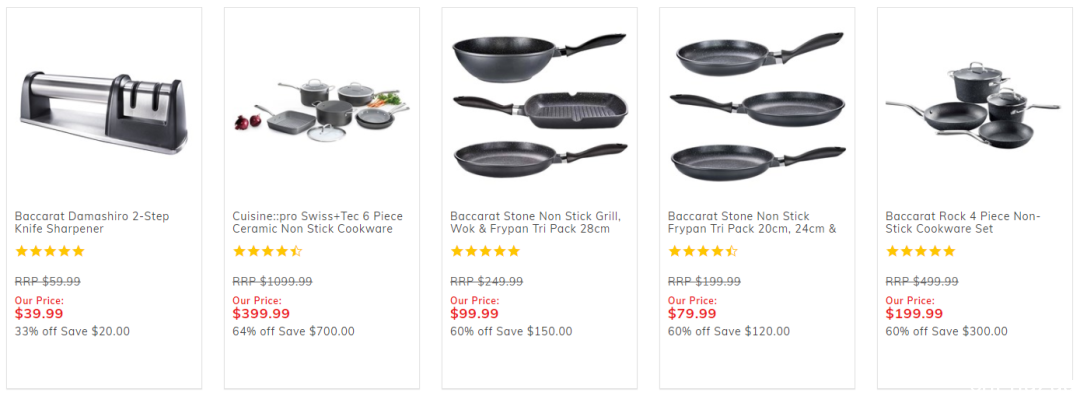
Task: Open the knife sharpener product image
Action: point(103,110)
